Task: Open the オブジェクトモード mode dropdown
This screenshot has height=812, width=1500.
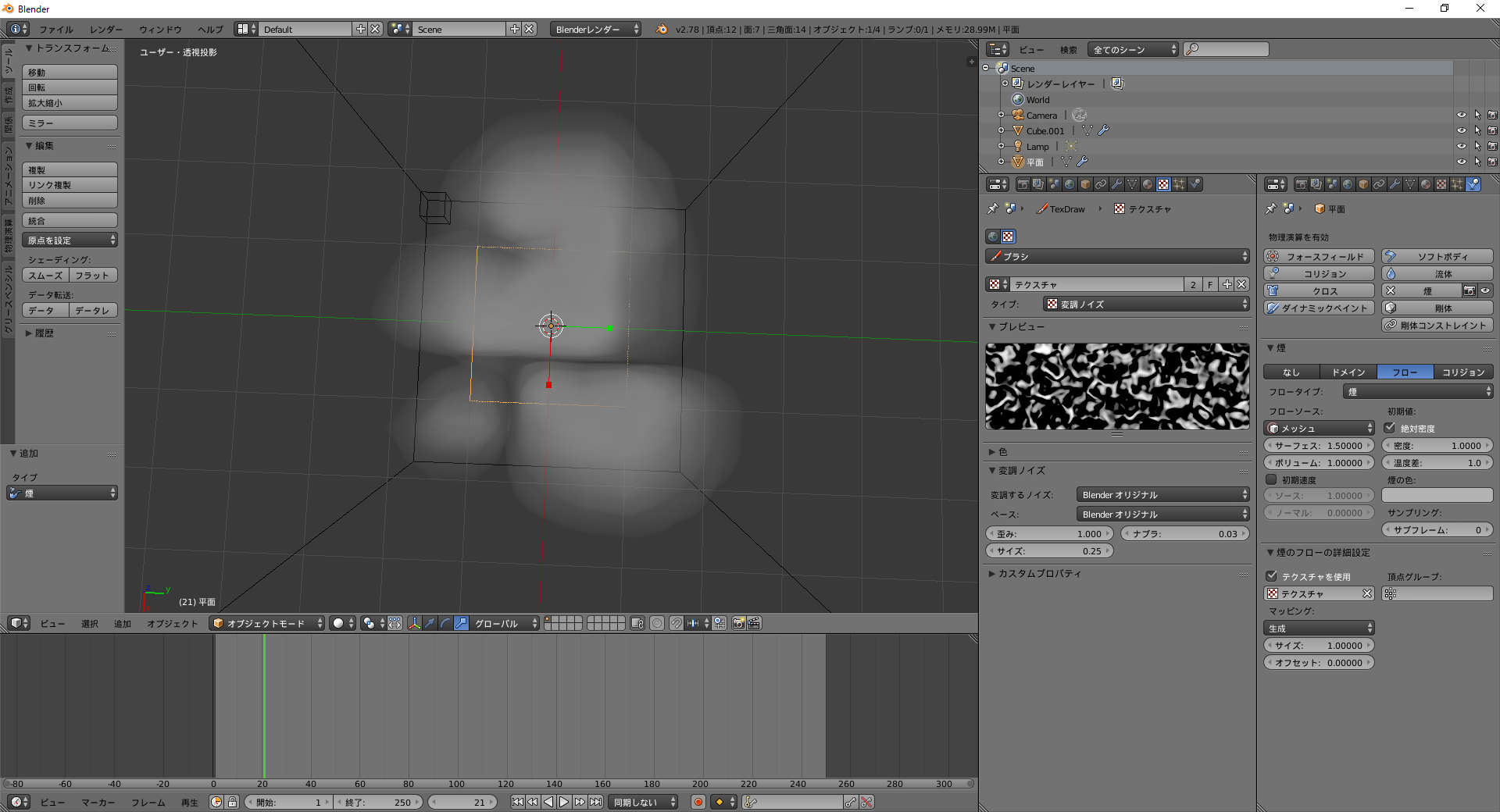Action: click(x=266, y=623)
